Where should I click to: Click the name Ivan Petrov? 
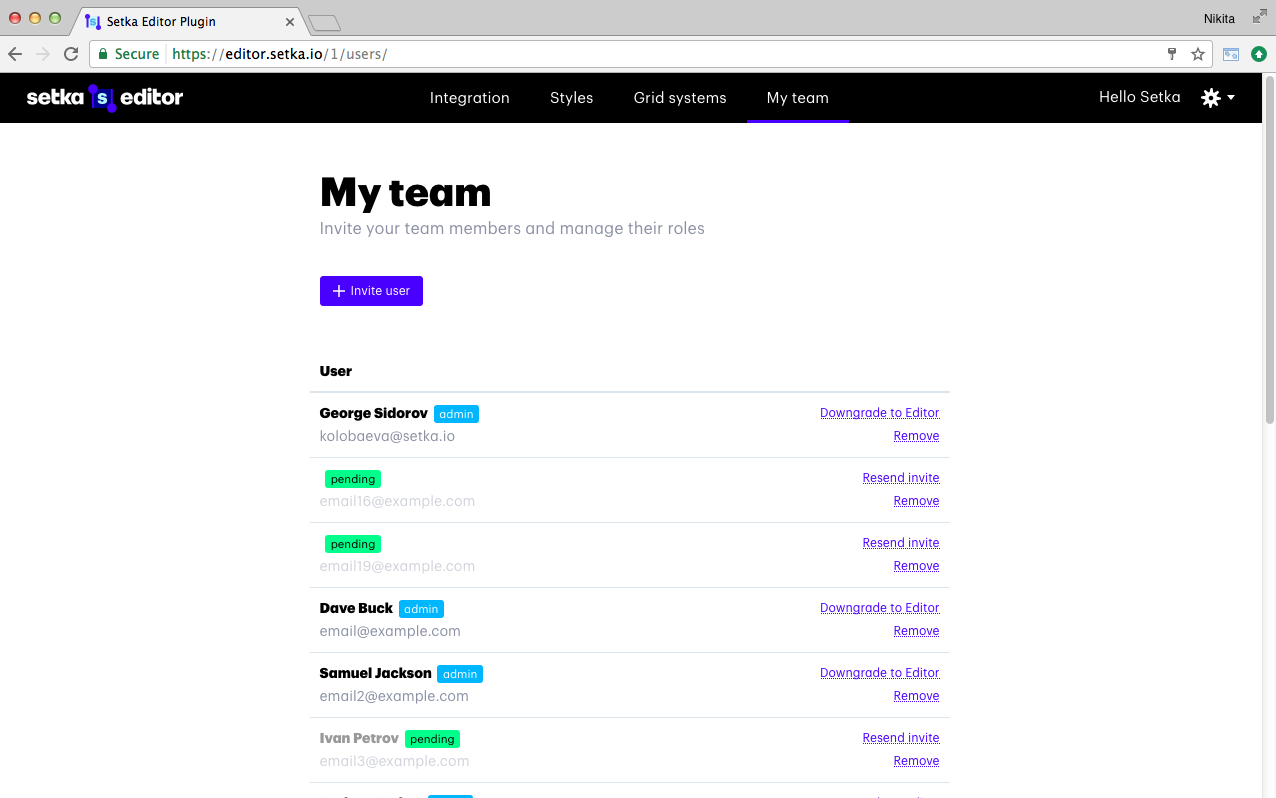pos(359,738)
